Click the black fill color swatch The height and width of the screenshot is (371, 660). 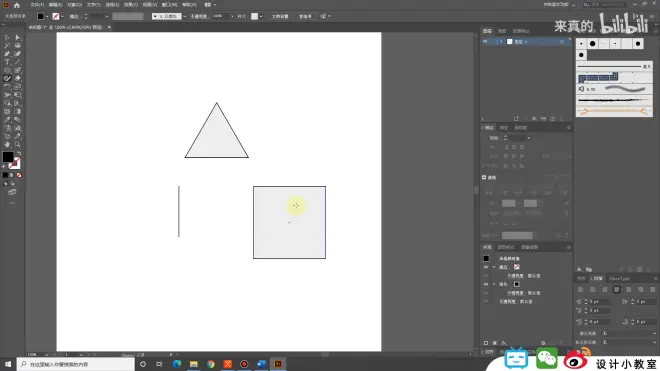click(x=8, y=157)
